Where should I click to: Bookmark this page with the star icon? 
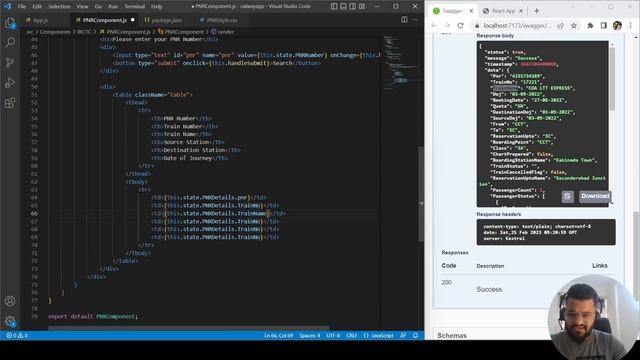[574, 25]
